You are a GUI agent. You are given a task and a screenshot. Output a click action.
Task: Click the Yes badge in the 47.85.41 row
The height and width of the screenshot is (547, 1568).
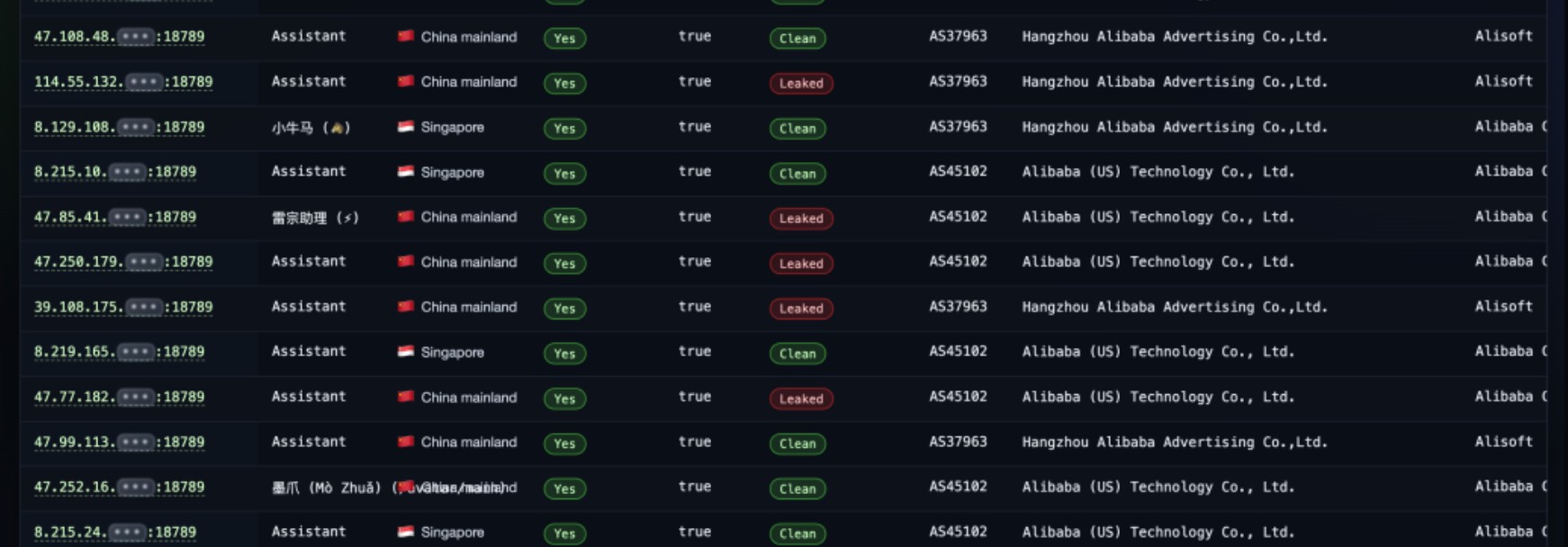(564, 219)
